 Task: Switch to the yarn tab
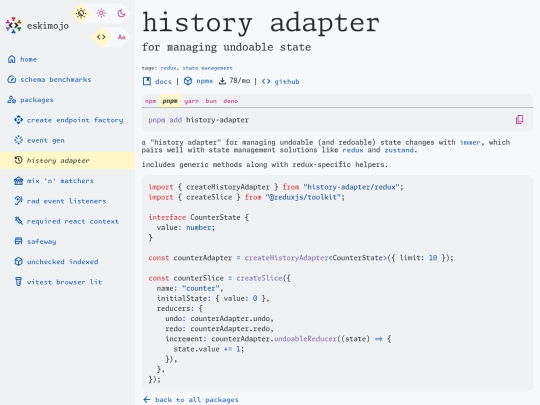point(191,101)
